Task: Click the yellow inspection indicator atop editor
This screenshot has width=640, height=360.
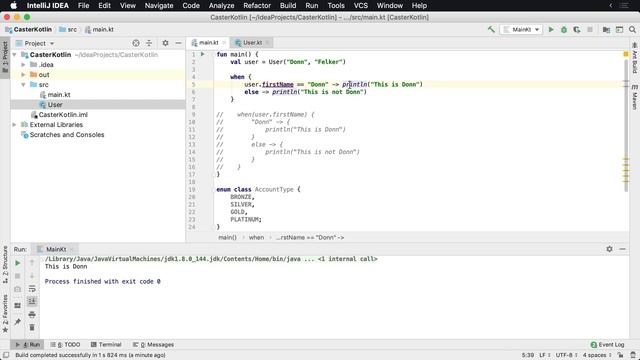Action: point(626,54)
